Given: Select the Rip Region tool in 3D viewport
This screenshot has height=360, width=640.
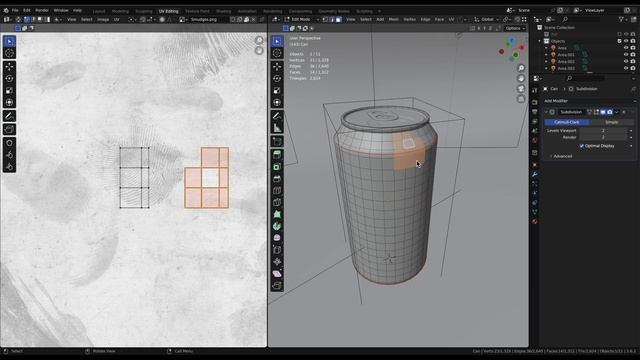Looking at the screenshot, I should pos(277,285).
